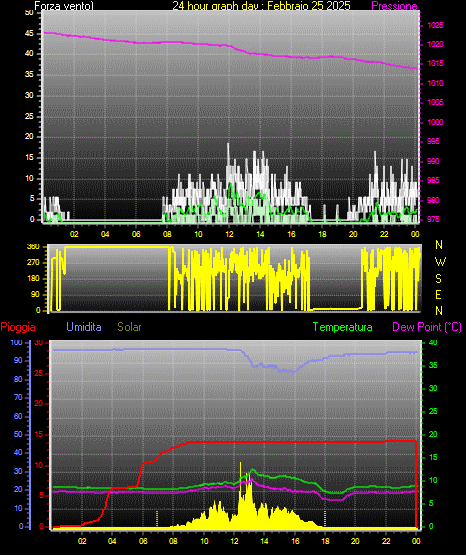Click the 12 hour tick on wind graph

(229, 234)
